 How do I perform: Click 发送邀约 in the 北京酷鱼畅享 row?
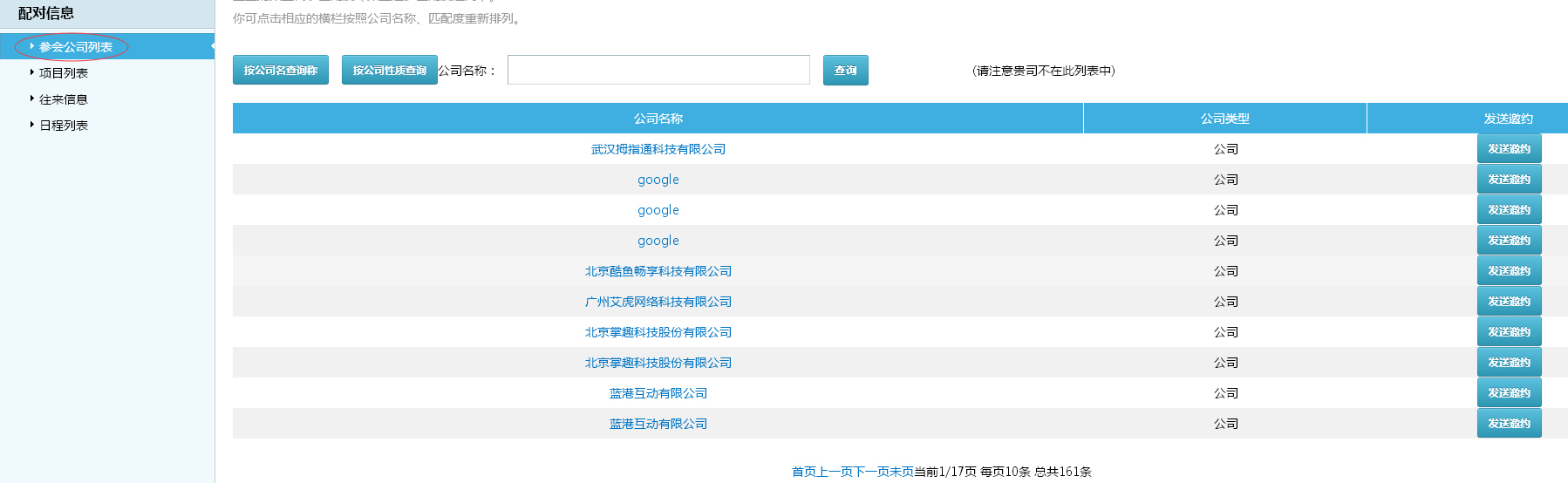coord(1509,271)
